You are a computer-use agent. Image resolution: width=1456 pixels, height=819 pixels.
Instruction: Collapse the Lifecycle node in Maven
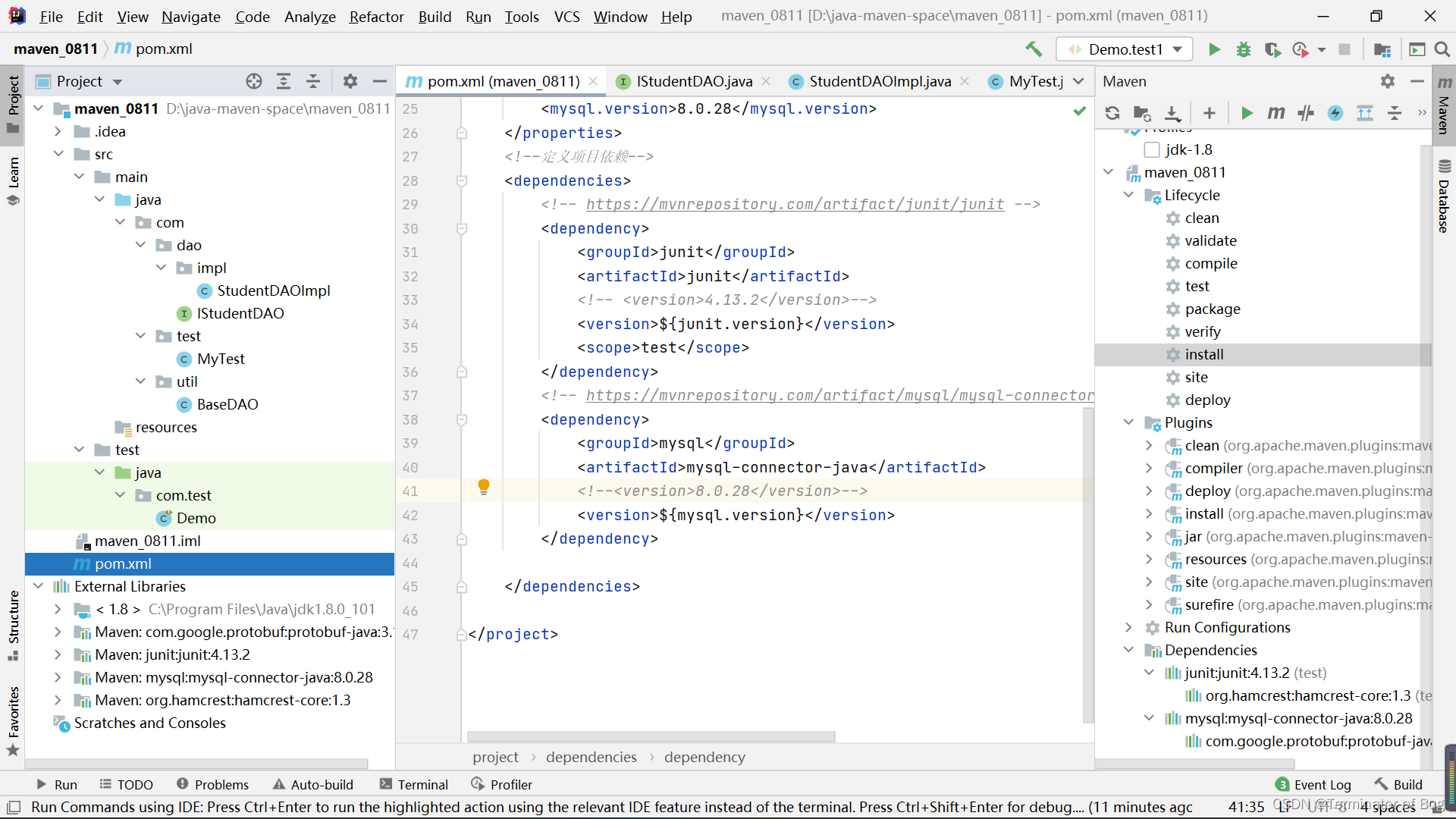coord(1128,195)
